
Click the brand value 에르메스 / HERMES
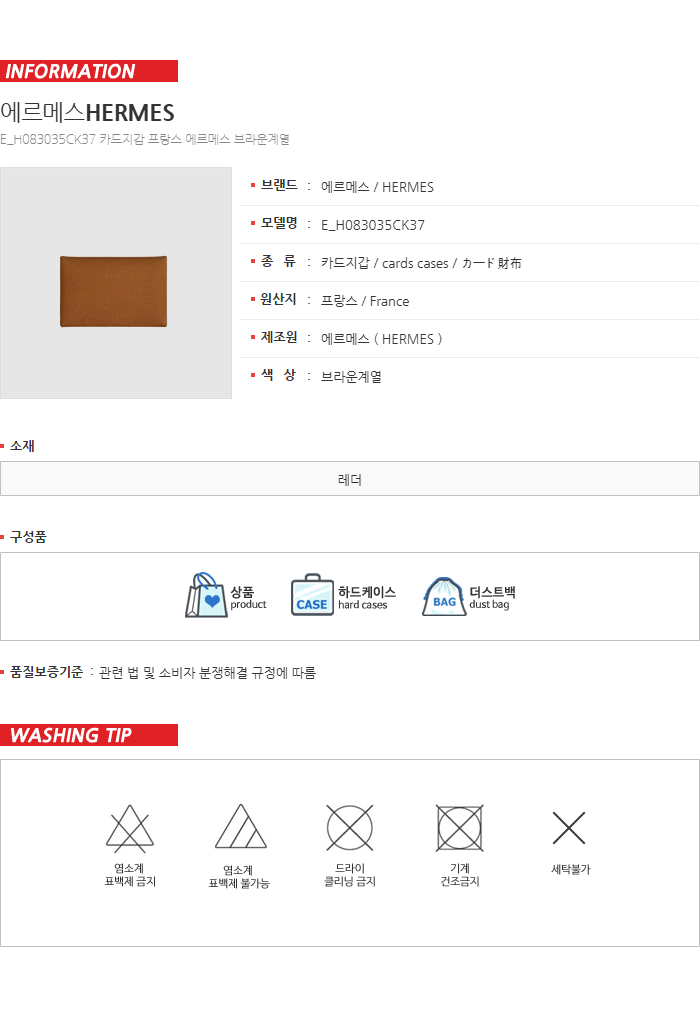coord(377,187)
